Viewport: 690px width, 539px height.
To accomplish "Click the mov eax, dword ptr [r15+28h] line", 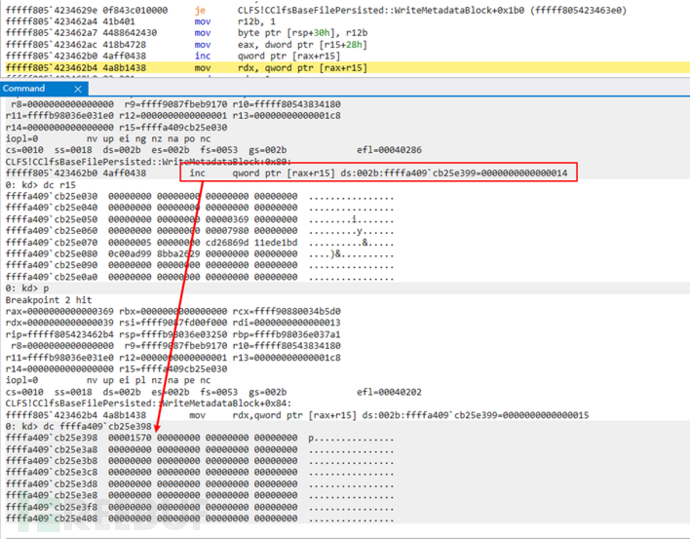I will [281, 44].
